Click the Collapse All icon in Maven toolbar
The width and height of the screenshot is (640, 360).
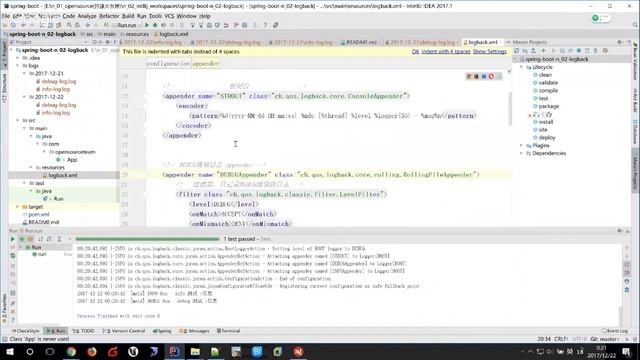click(x=596, y=51)
